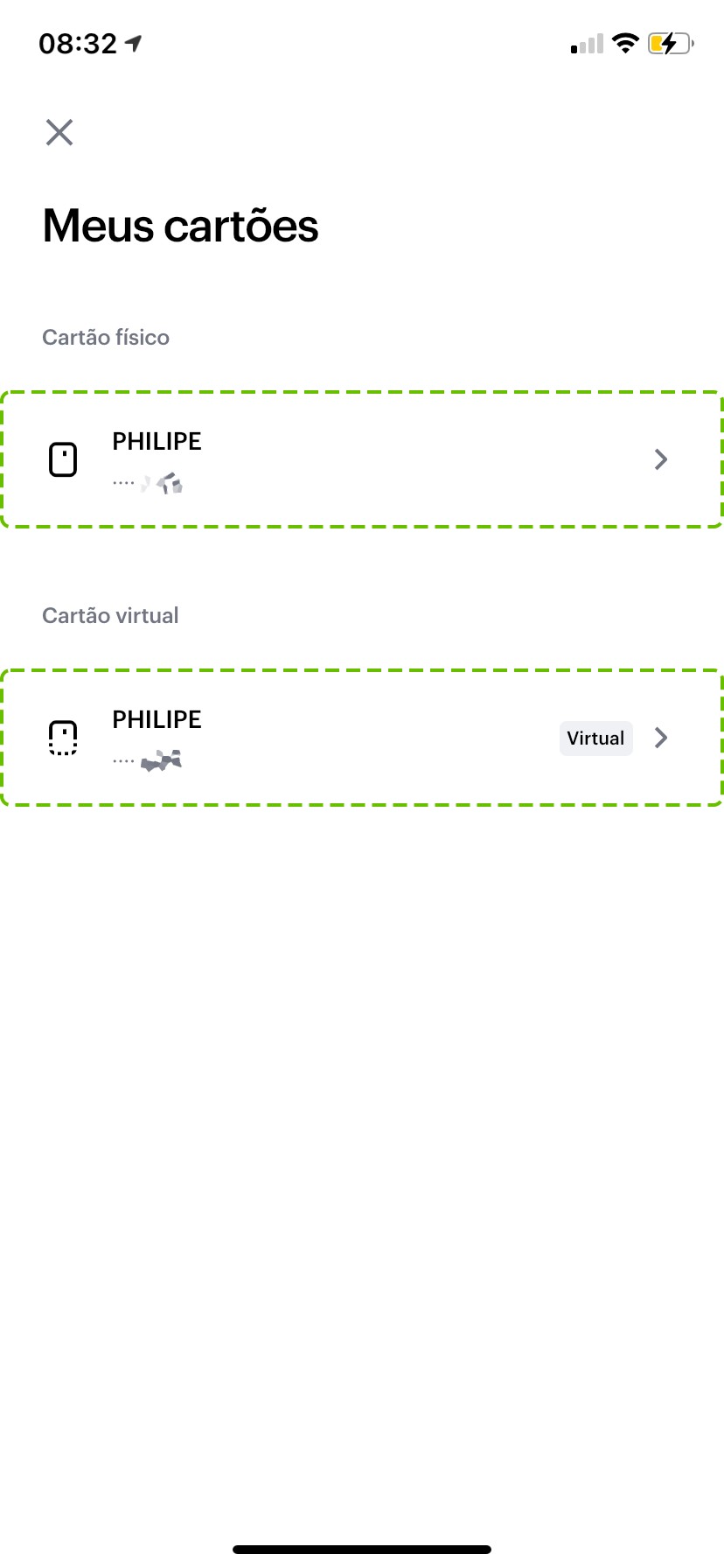Tap the cellular signal bars

pyautogui.click(x=587, y=44)
